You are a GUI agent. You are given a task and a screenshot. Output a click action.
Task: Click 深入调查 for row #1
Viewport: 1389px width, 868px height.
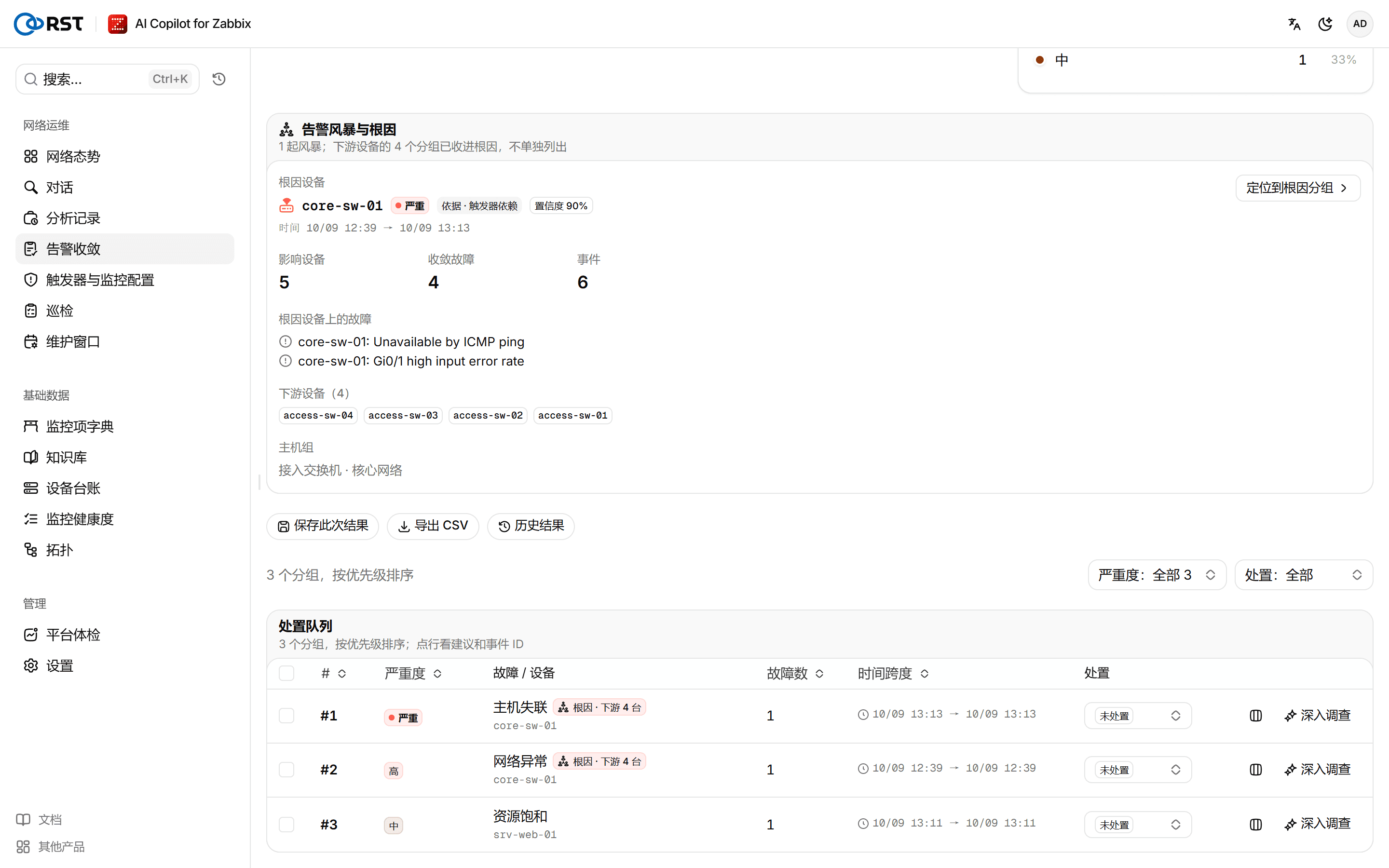pos(1317,715)
